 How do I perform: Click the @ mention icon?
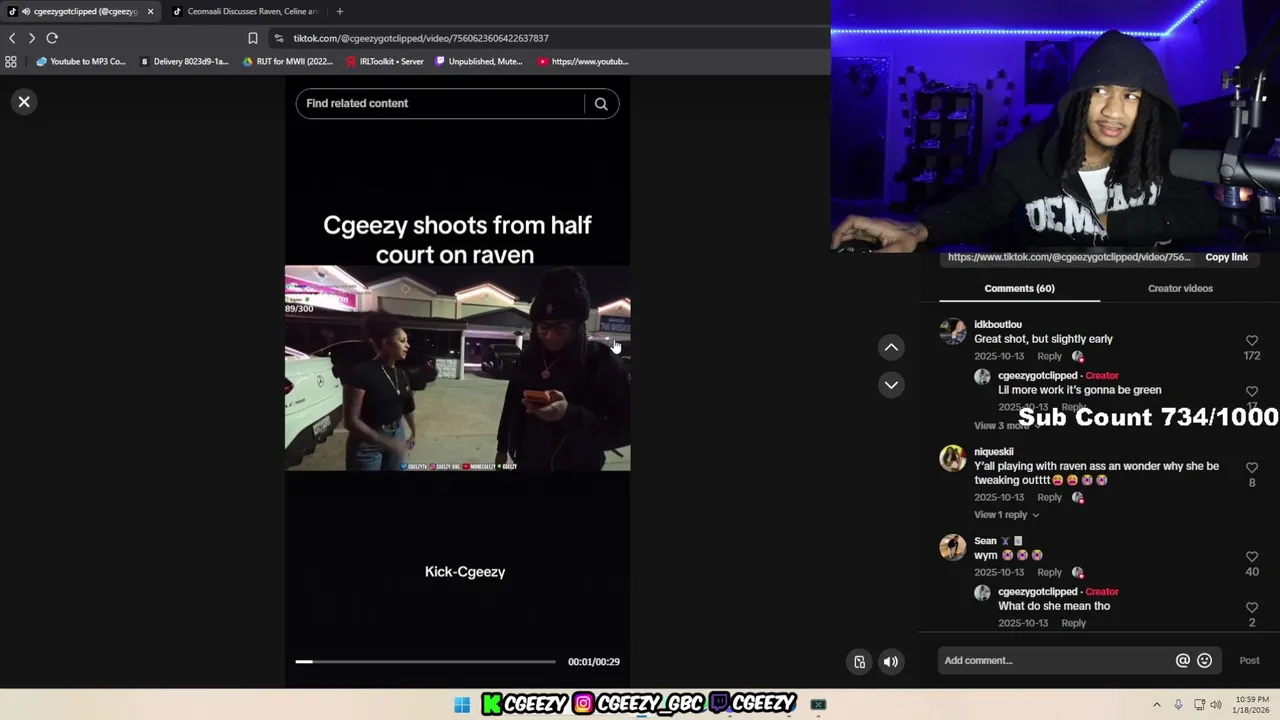[1183, 660]
